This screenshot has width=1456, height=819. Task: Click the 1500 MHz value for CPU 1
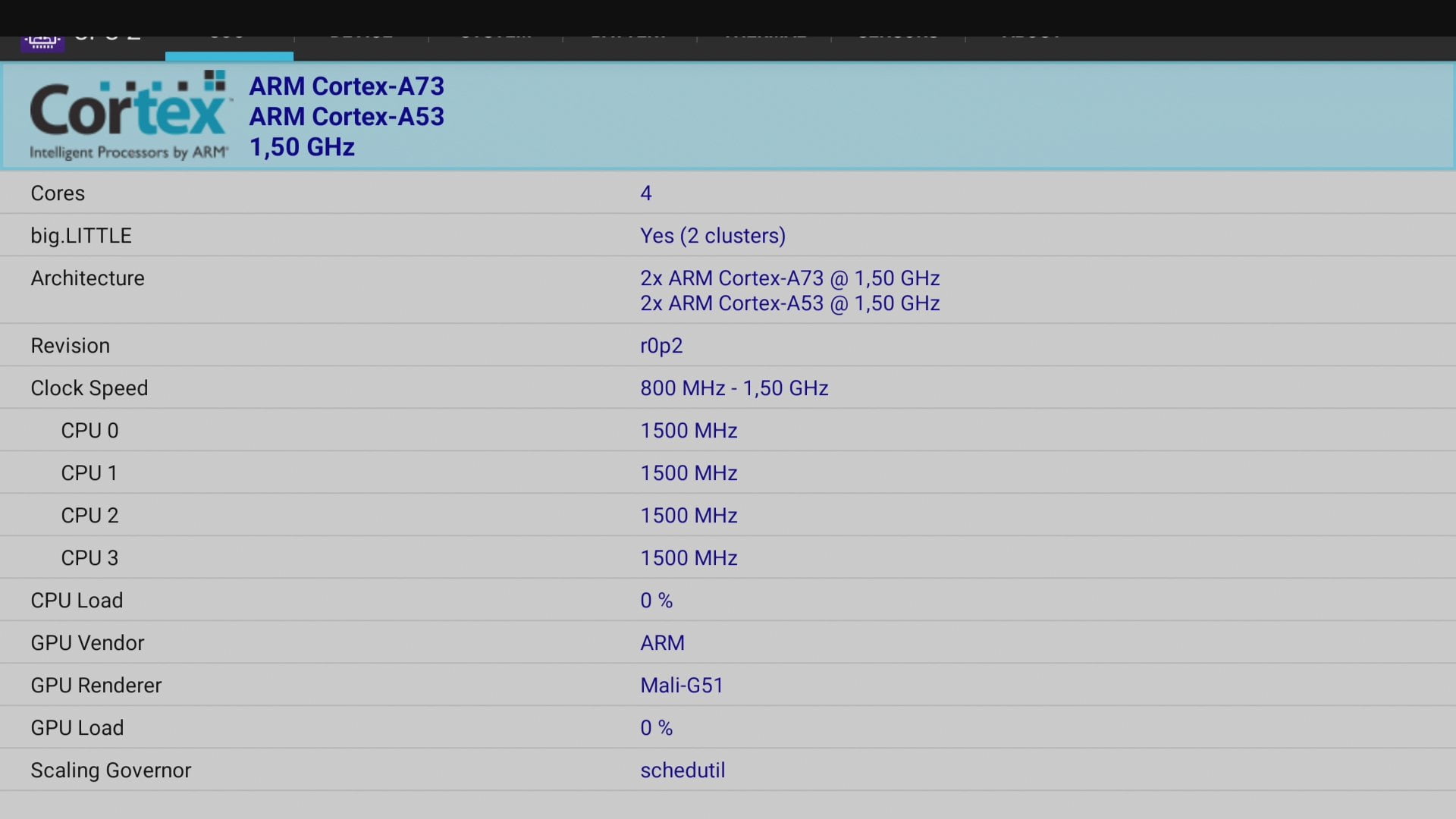tap(689, 473)
